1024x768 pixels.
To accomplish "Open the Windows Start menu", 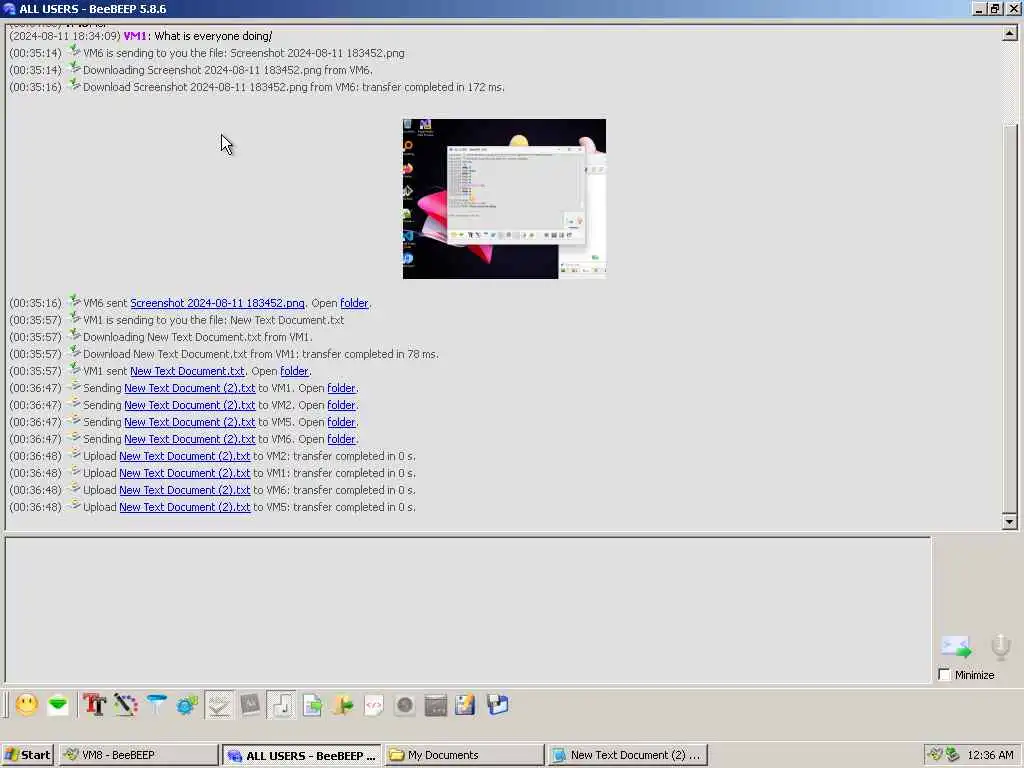I will (27, 755).
